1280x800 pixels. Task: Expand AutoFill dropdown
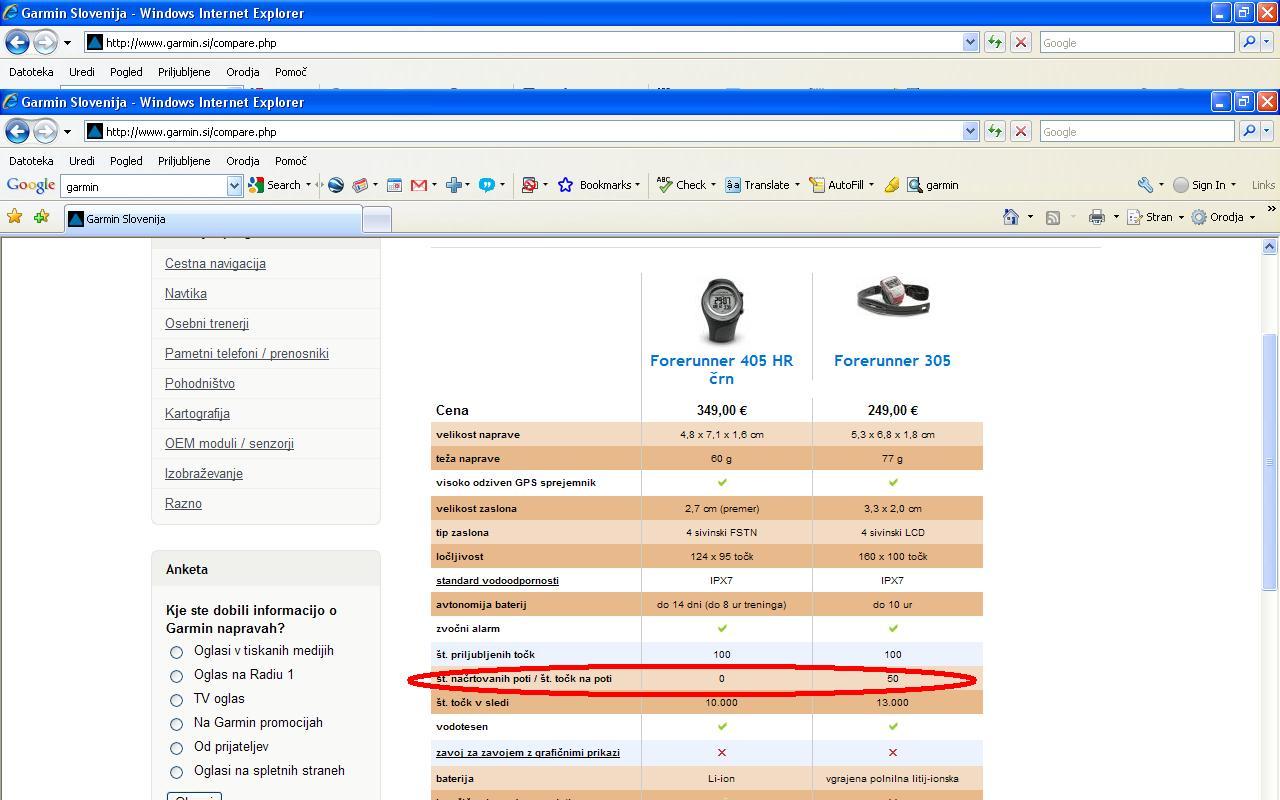pos(871,185)
